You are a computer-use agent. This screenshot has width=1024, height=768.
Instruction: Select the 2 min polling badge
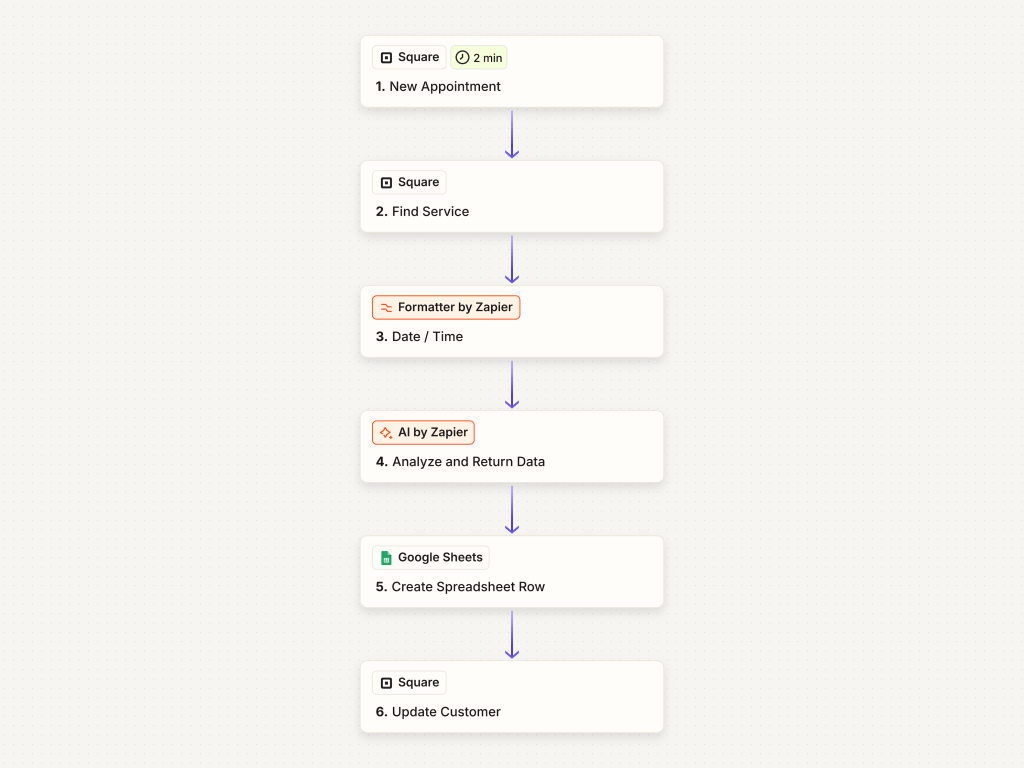(x=479, y=58)
